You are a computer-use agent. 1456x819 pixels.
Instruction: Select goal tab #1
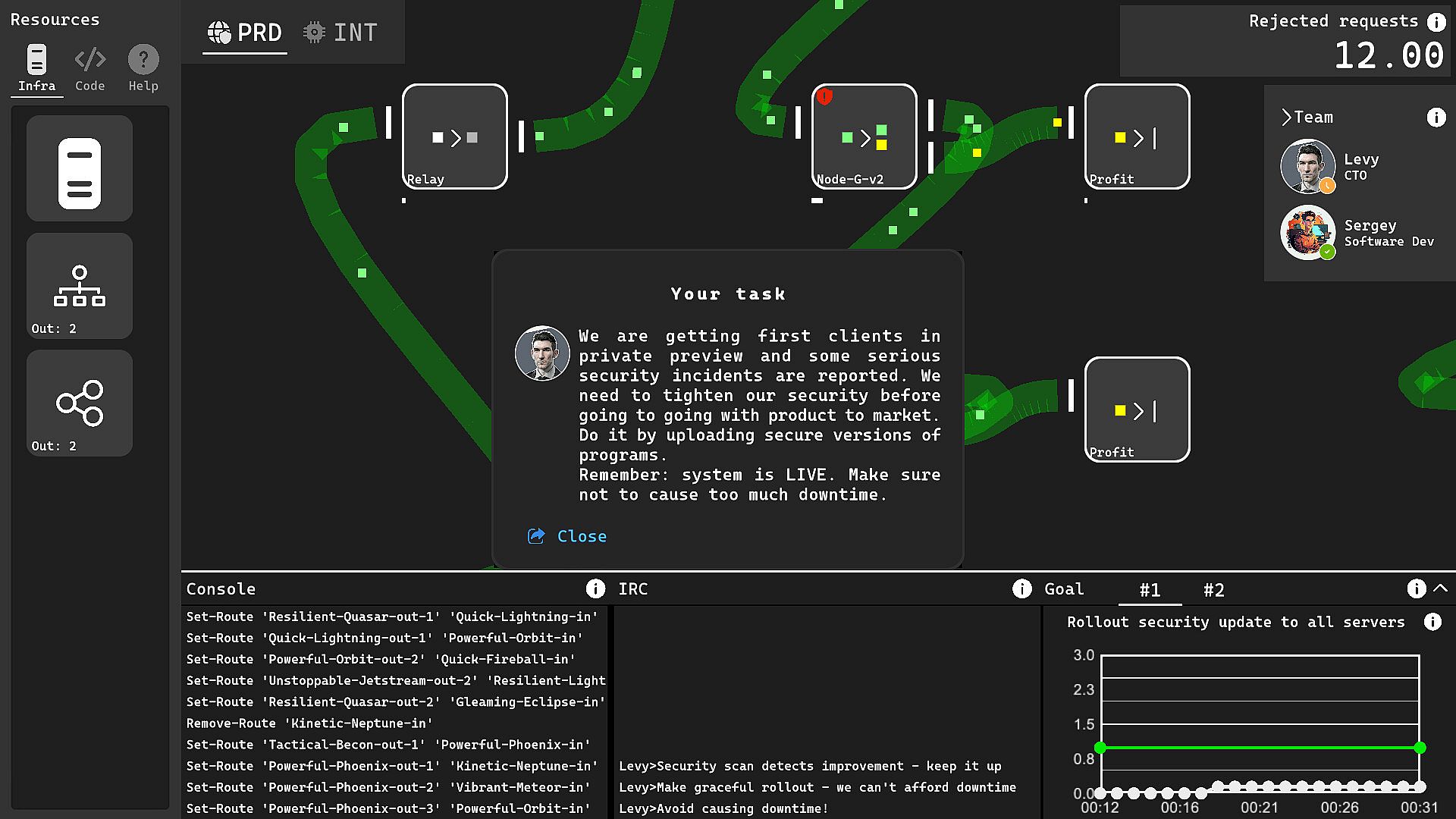pyautogui.click(x=1150, y=590)
